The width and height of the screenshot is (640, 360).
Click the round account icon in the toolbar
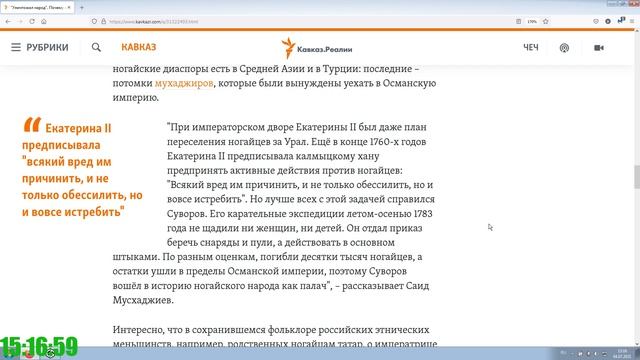(x=608, y=21)
